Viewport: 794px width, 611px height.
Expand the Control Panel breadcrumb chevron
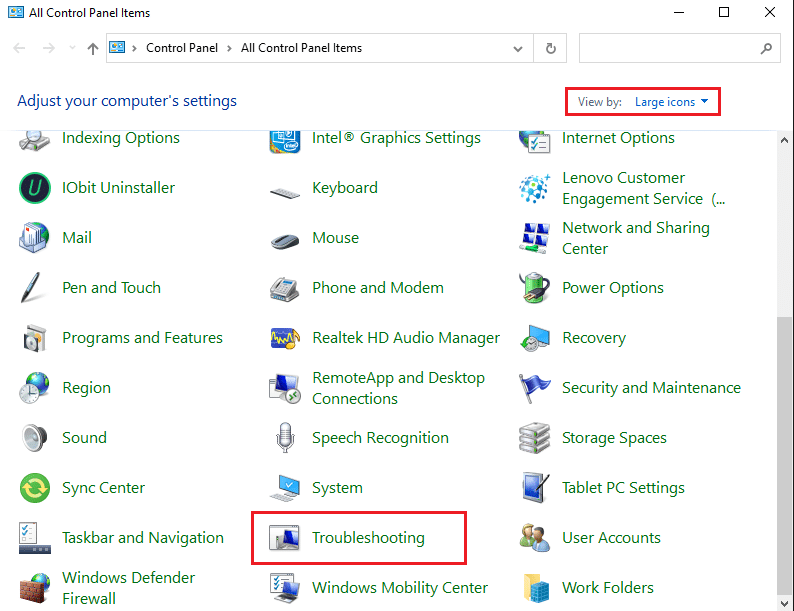pos(226,48)
